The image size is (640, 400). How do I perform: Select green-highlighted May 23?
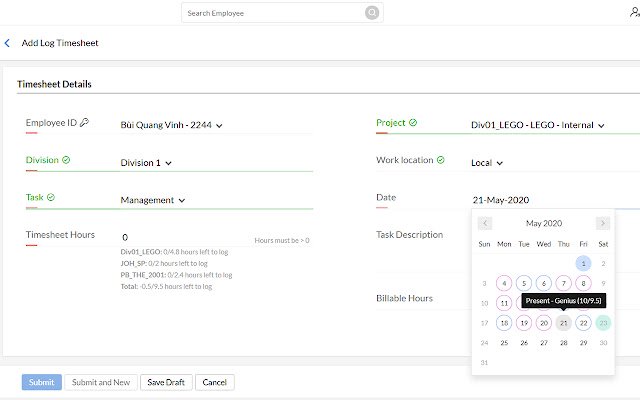(603, 323)
